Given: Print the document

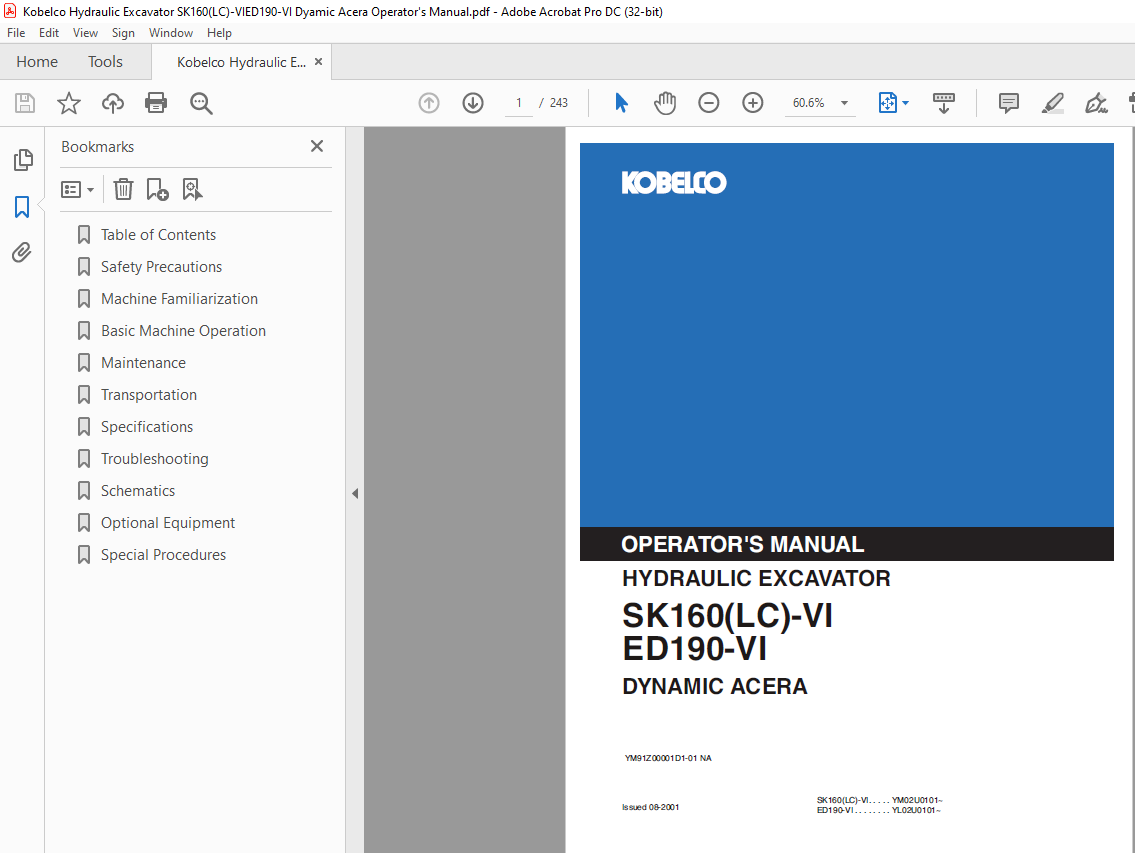Looking at the screenshot, I should click(156, 103).
